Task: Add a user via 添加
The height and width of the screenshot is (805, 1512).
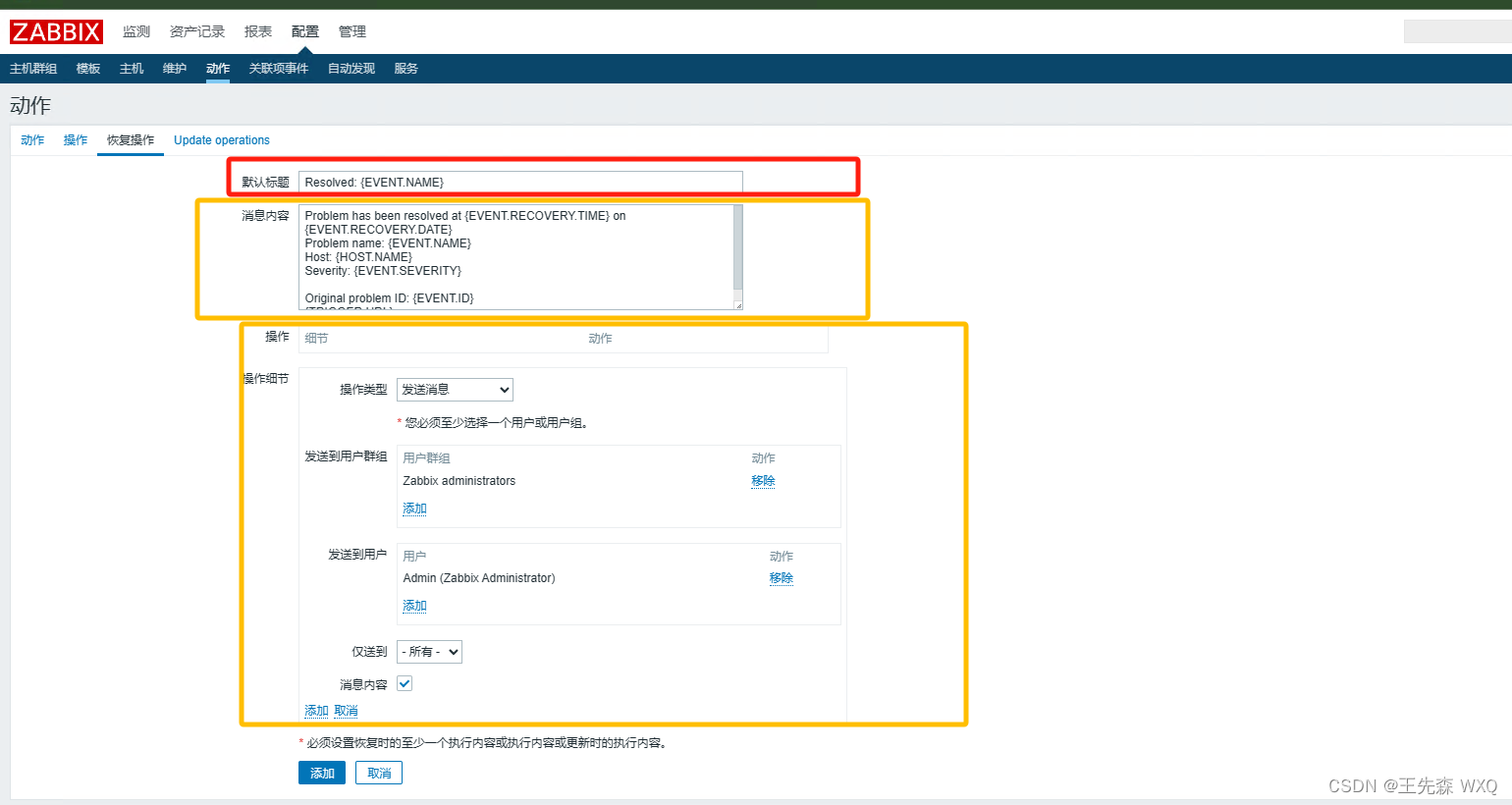Action: [414, 606]
